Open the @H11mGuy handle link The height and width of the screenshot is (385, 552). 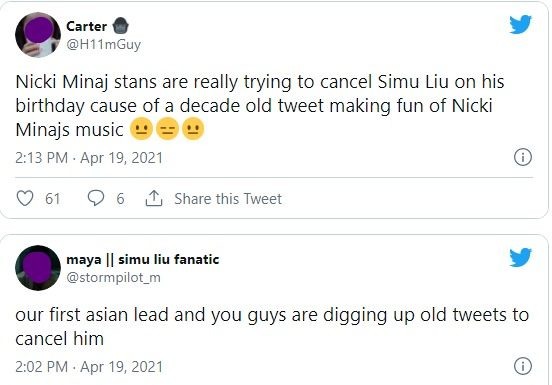pyautogui.click(x=104, y=45)
